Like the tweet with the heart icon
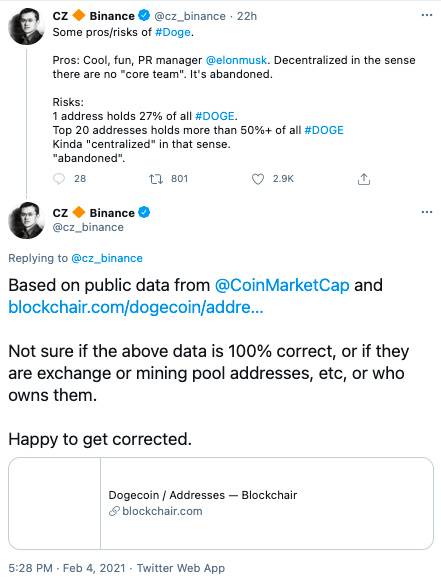 pyautogui.click(x=258, y=179)
